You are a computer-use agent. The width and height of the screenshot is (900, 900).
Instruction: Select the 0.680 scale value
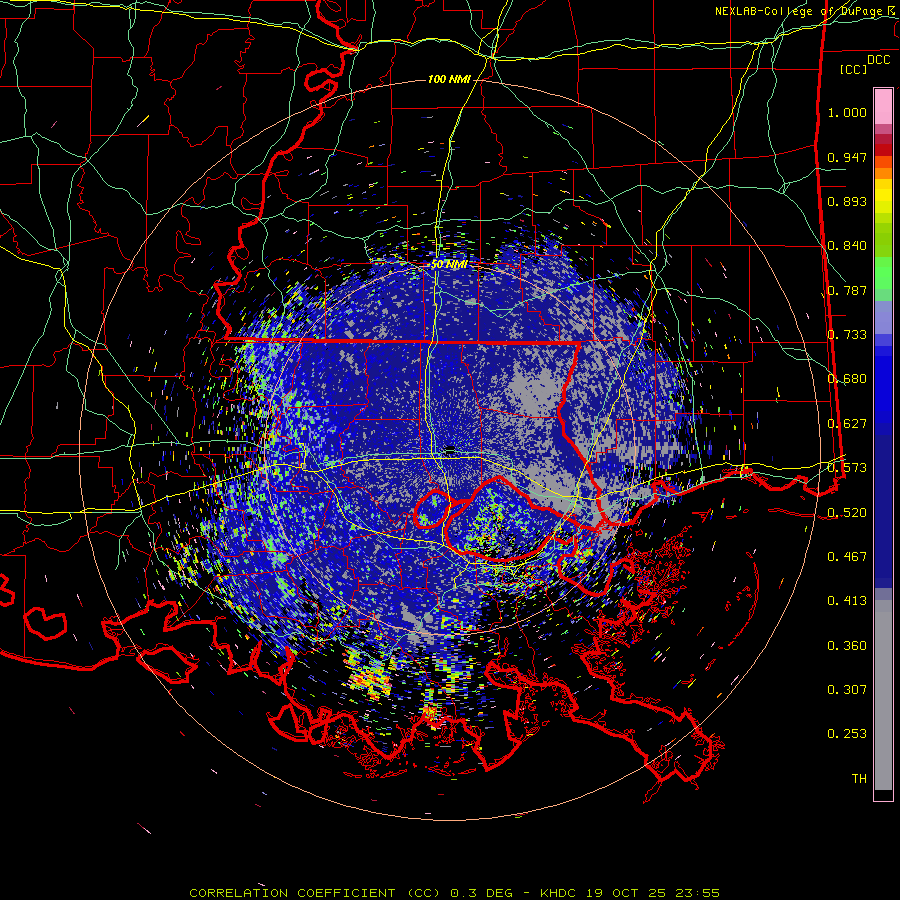[x=847, y=379]
